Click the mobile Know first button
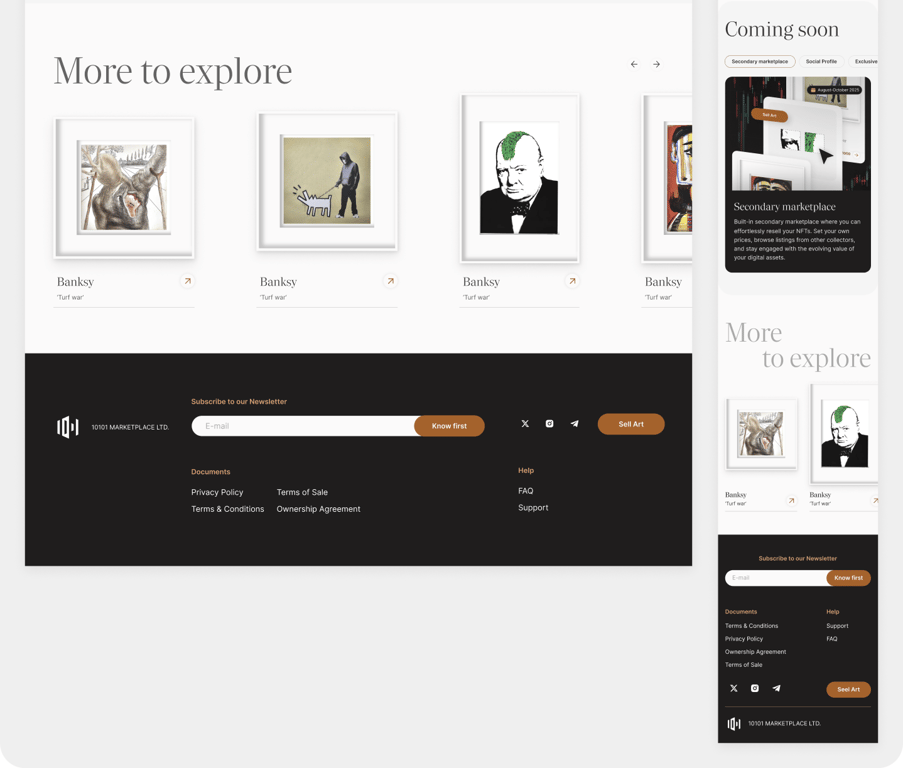Screen dimensions: 903x768 pyautogui.click(x=848, y=578)
